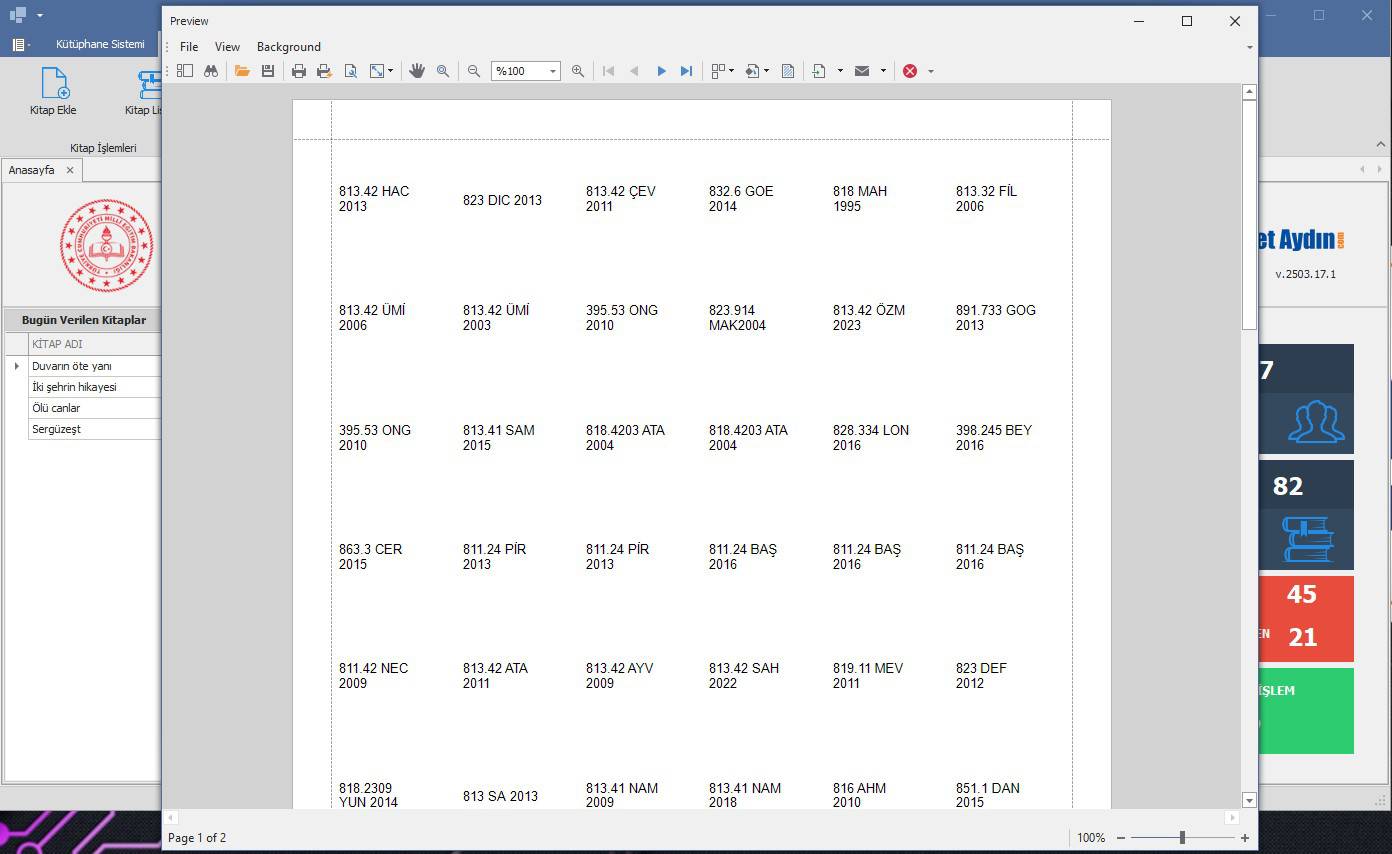Image resolution: width=1392 pixels, height=854 pixels.
Task: Open the Background menu
Action: (x=288, y=47)
